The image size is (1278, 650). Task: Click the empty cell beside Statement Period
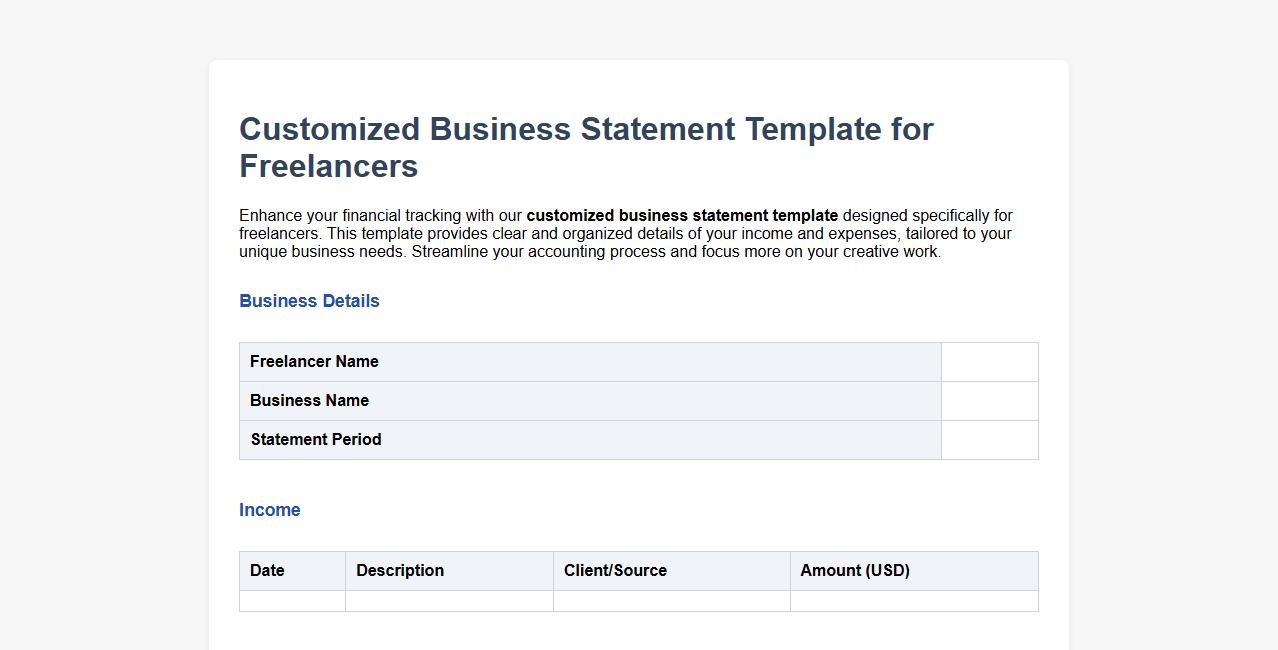(x=989, y=439)
